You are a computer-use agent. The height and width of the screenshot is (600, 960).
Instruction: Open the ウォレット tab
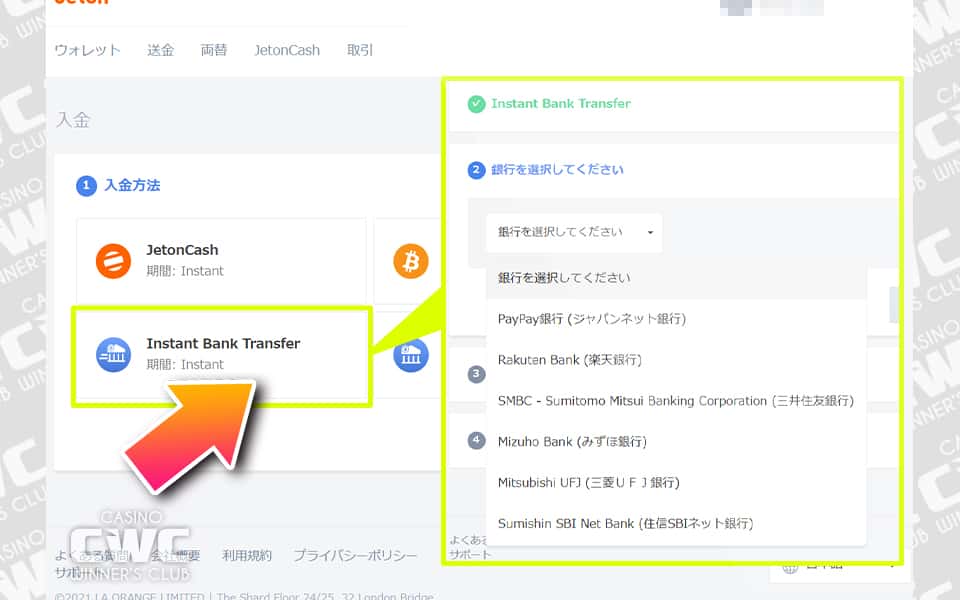tap(88, 50)
